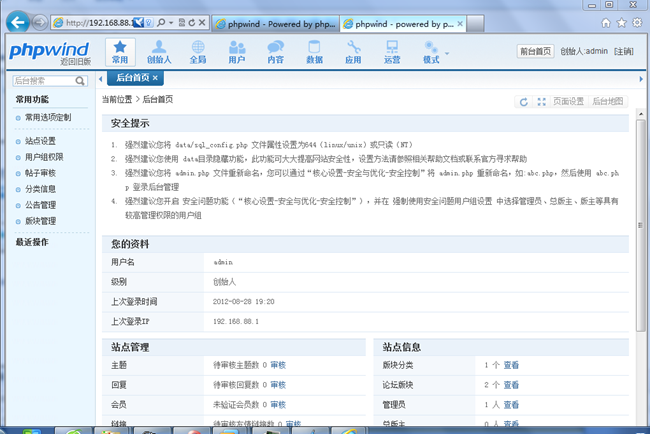This screenshot has width=650, height=434.
Task: Open 公告管理 in sidebar
Action: pyautogui.click(x=40, y=205)
